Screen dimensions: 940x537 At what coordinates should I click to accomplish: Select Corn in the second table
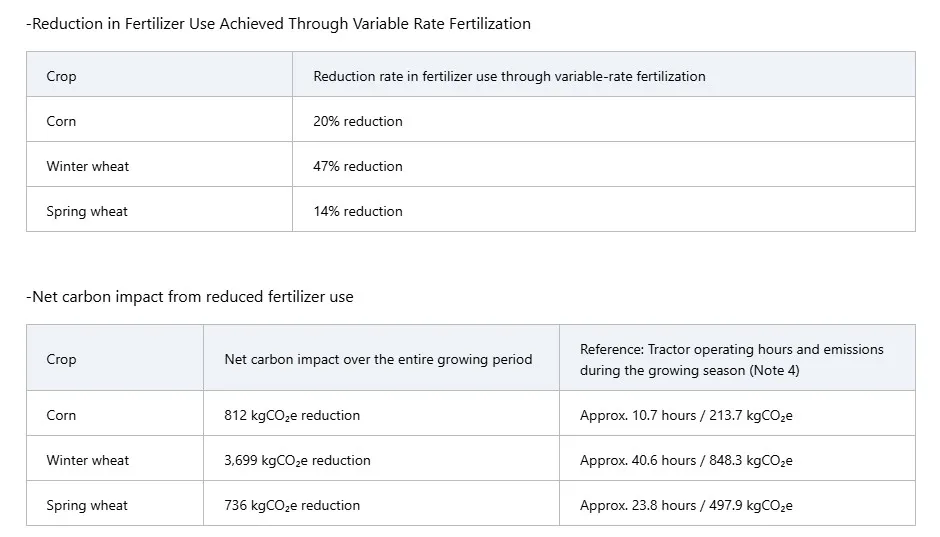coord(61,415)
